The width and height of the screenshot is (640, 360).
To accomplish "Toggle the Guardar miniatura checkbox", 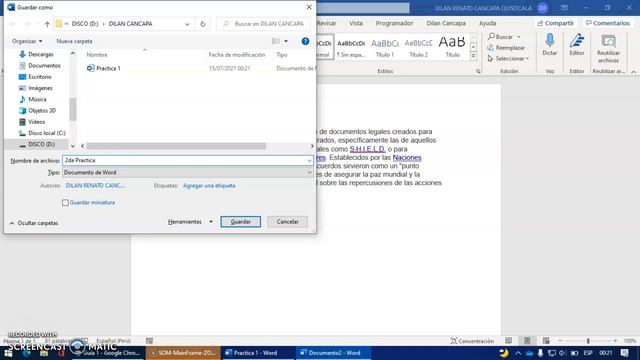I will tap(65, 202).
